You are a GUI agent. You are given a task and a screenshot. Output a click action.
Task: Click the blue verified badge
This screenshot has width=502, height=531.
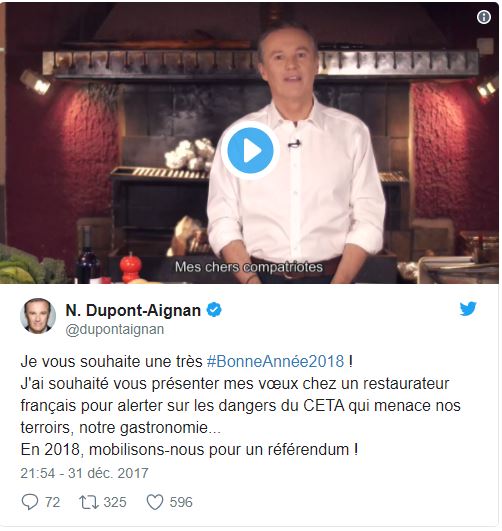(214, 310)
